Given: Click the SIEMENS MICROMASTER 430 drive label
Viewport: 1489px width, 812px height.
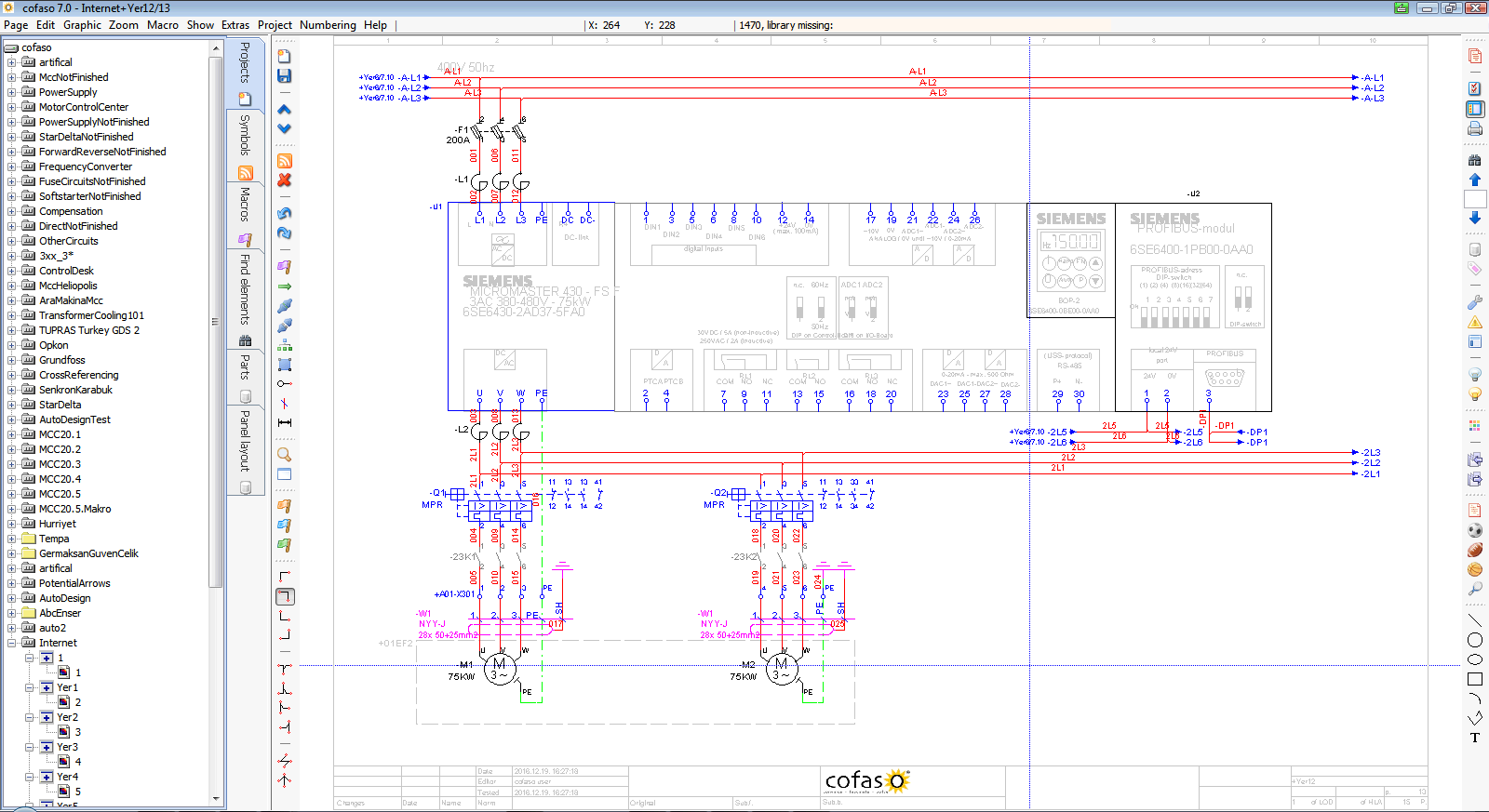Looking at the screenshot, I should click(540, 296).
